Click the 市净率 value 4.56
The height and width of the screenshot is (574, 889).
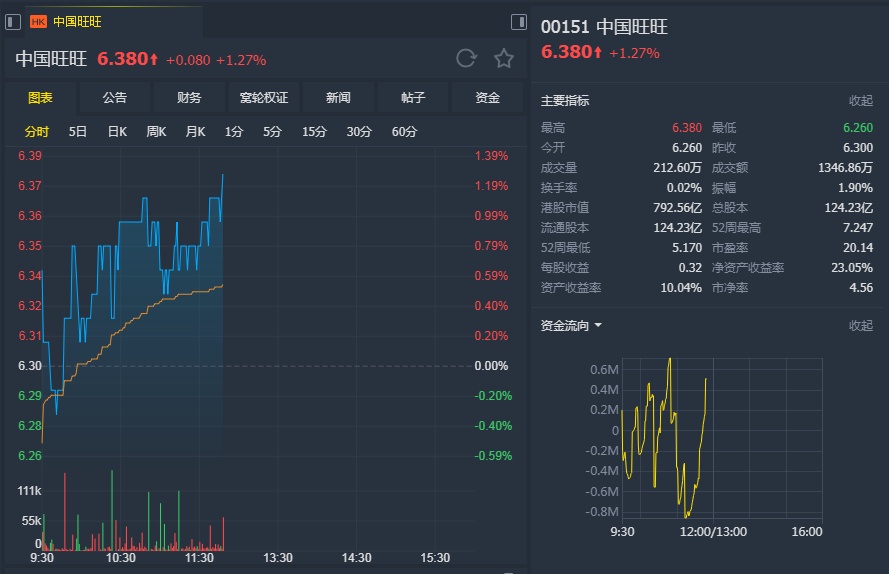pyautogui.click(x=861, y=288)
